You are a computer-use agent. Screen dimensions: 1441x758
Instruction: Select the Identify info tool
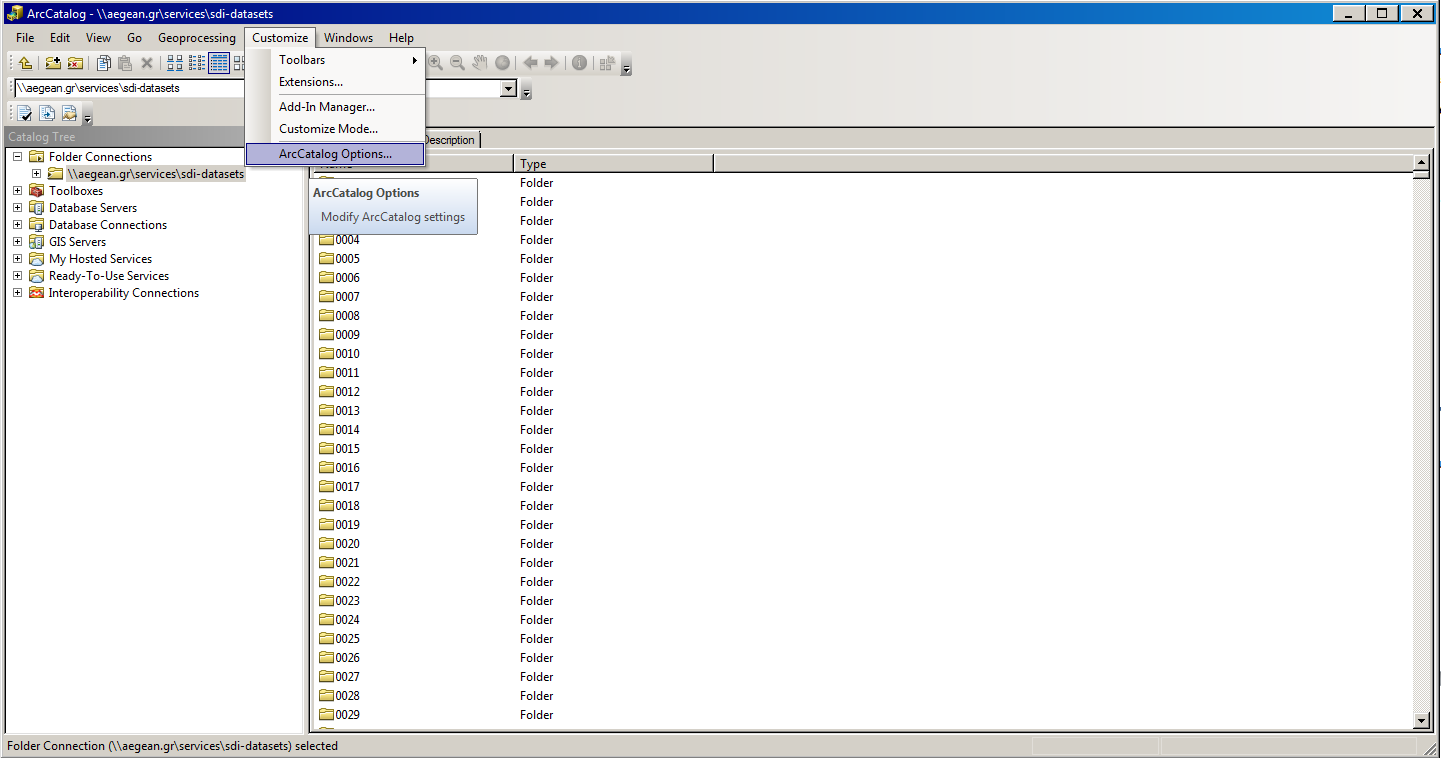[x=579, y=63]
